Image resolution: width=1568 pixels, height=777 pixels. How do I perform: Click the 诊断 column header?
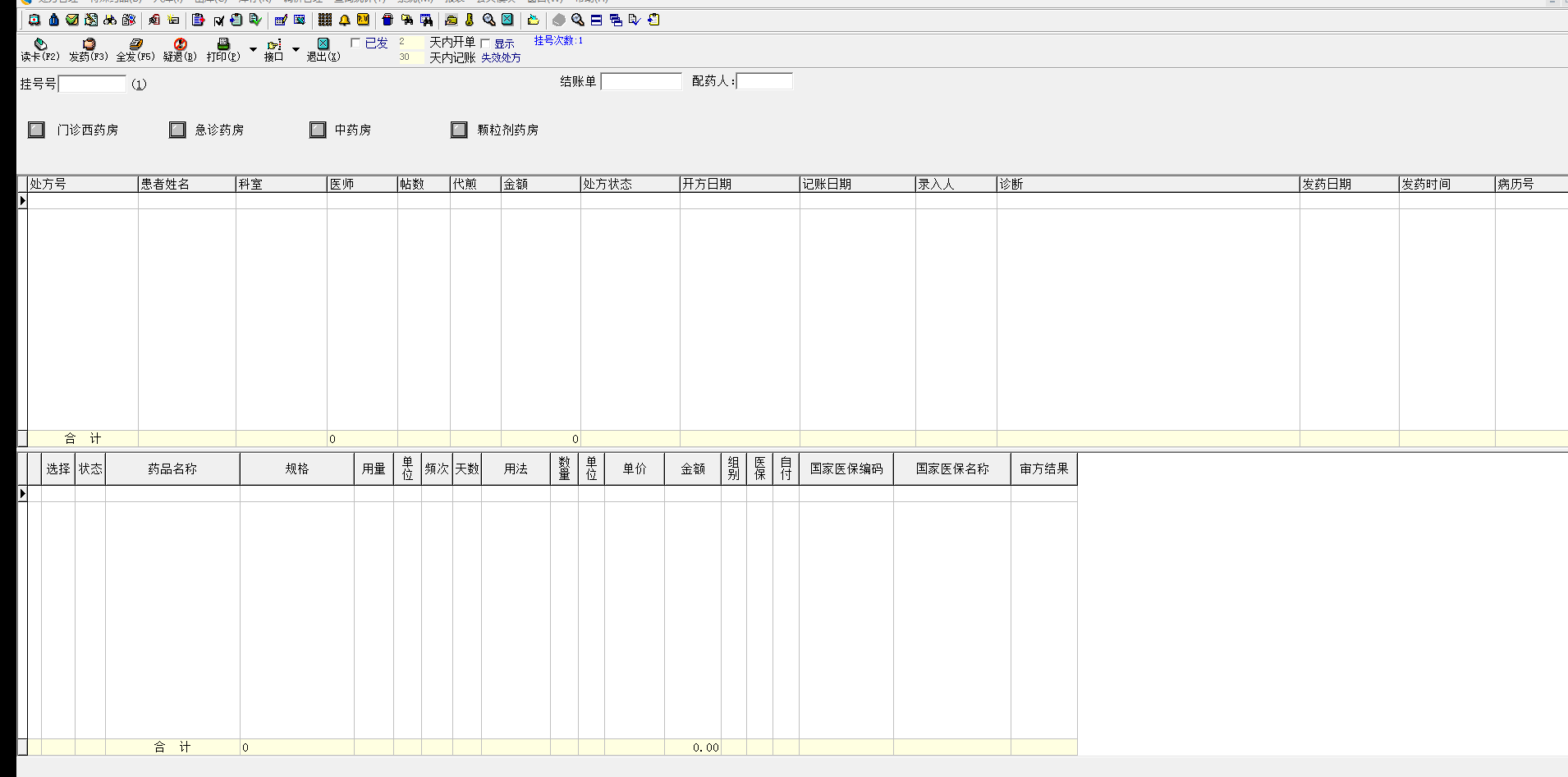tap(1148, 184)
